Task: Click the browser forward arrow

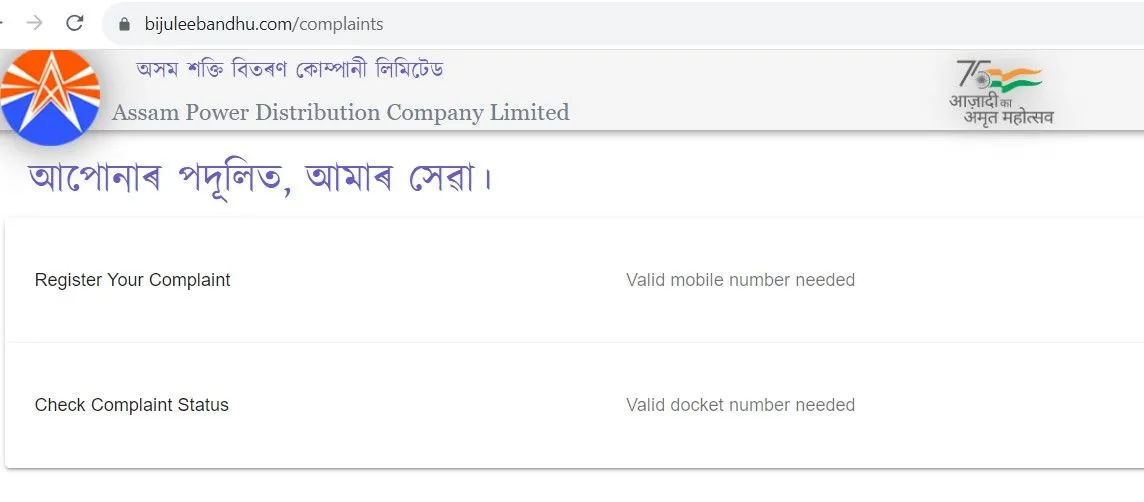Action: click(35, 23)
